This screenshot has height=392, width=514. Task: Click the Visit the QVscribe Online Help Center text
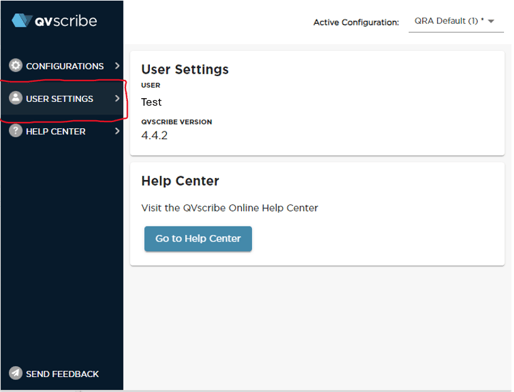pyautogui.click(x=230, y=208)
